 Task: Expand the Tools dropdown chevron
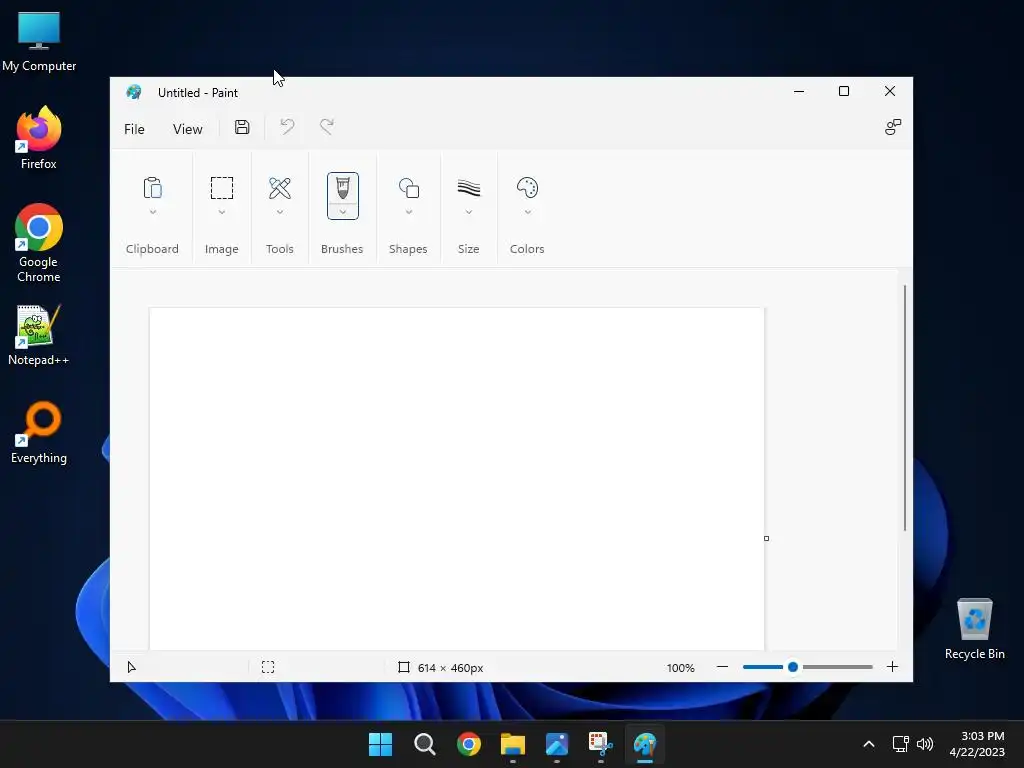pos(280,212)
